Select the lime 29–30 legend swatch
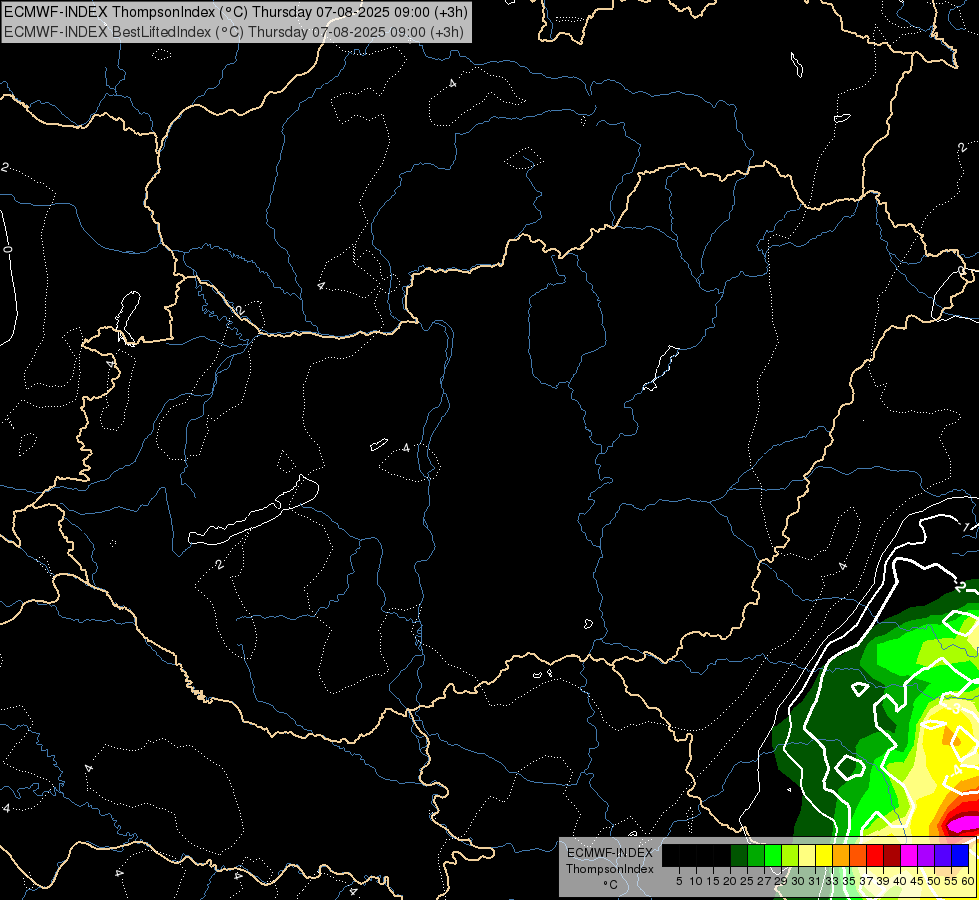Image resolution: width=979 pixels, height=900 pixels. [790, 856]
